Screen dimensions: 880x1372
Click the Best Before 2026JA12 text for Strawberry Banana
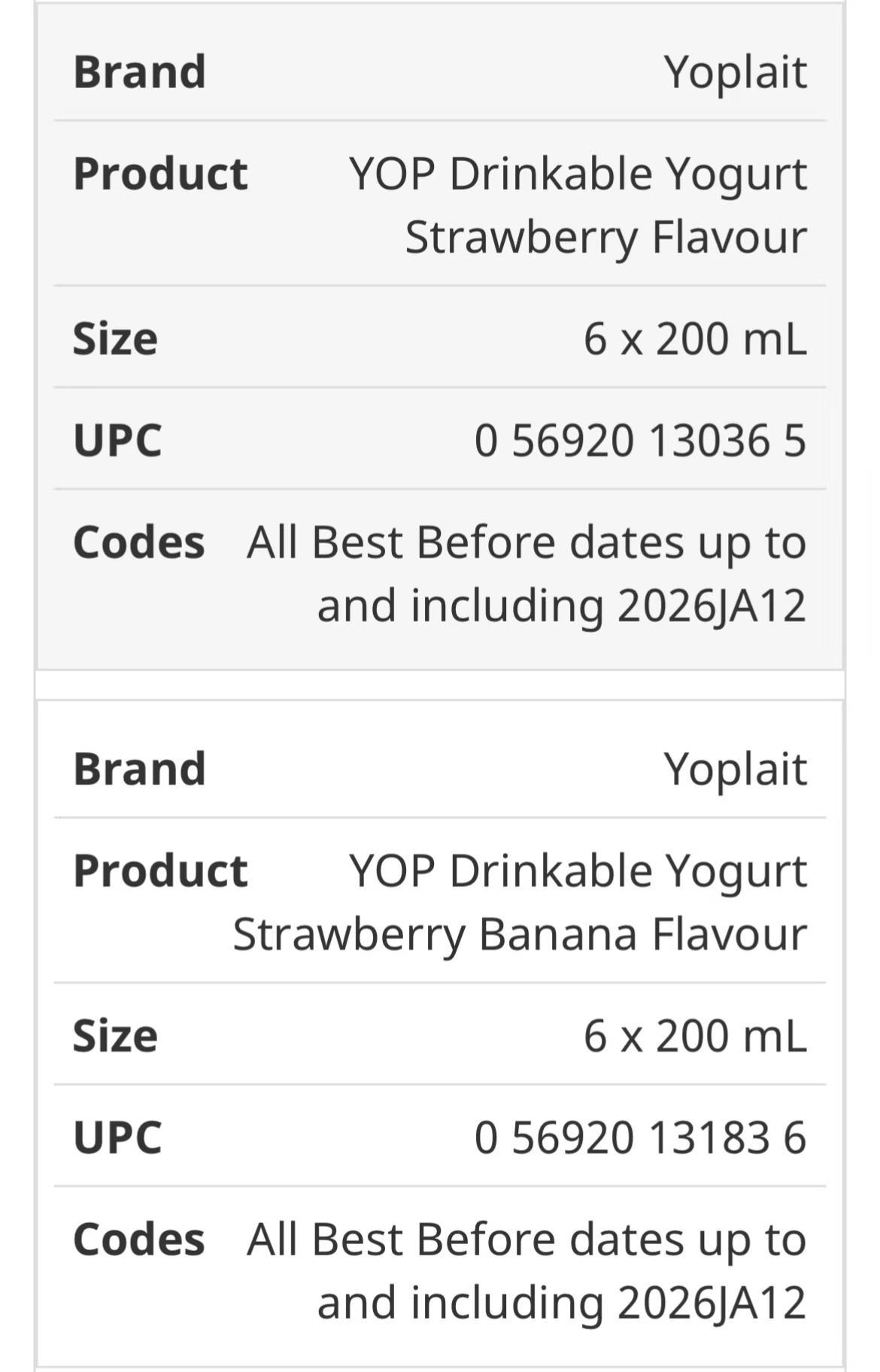click(526, 1270)
